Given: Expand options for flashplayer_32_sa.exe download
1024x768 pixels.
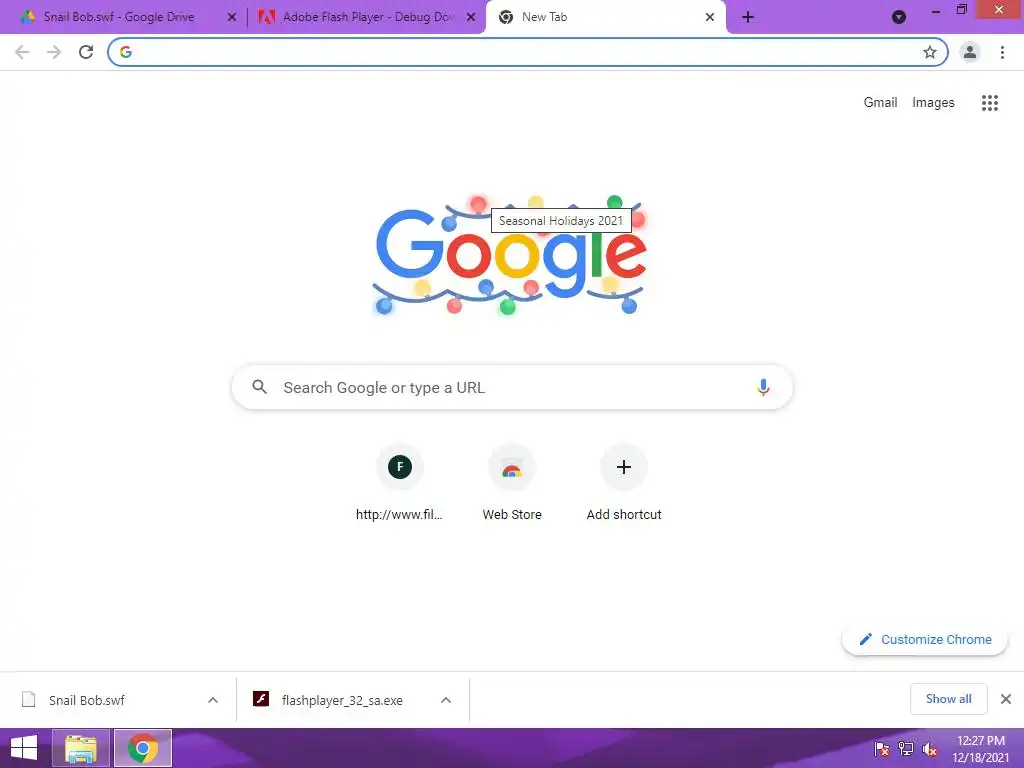Looking at the screenshot, I should click(x=446, y=700).
